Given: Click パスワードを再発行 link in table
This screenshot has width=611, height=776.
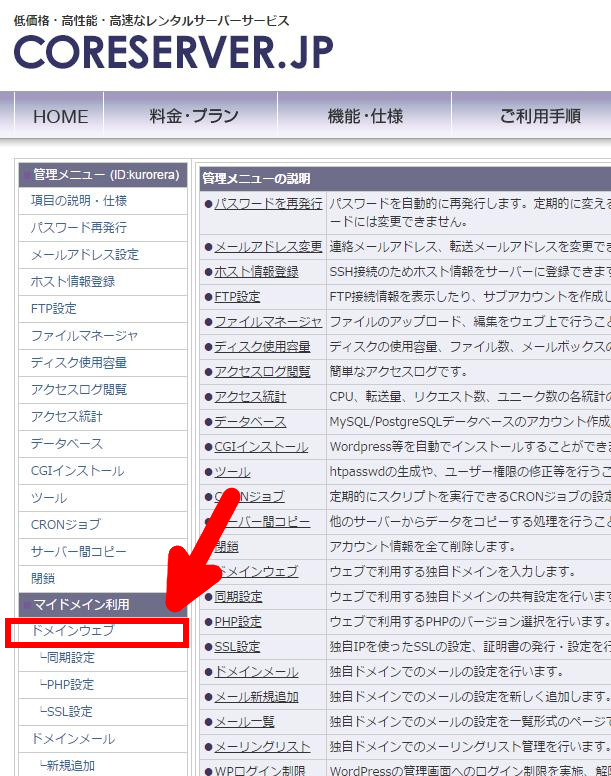Looking at the screenshot, I should 268,204.
